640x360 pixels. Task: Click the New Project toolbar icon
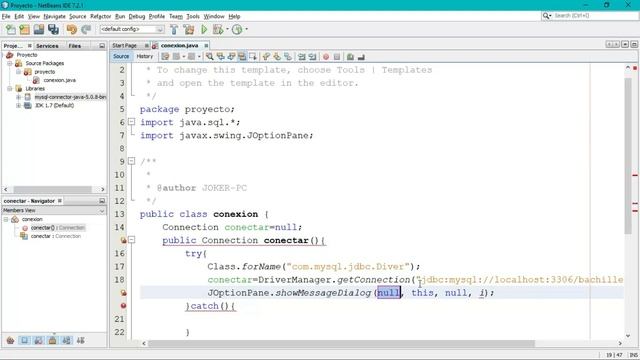24,29
